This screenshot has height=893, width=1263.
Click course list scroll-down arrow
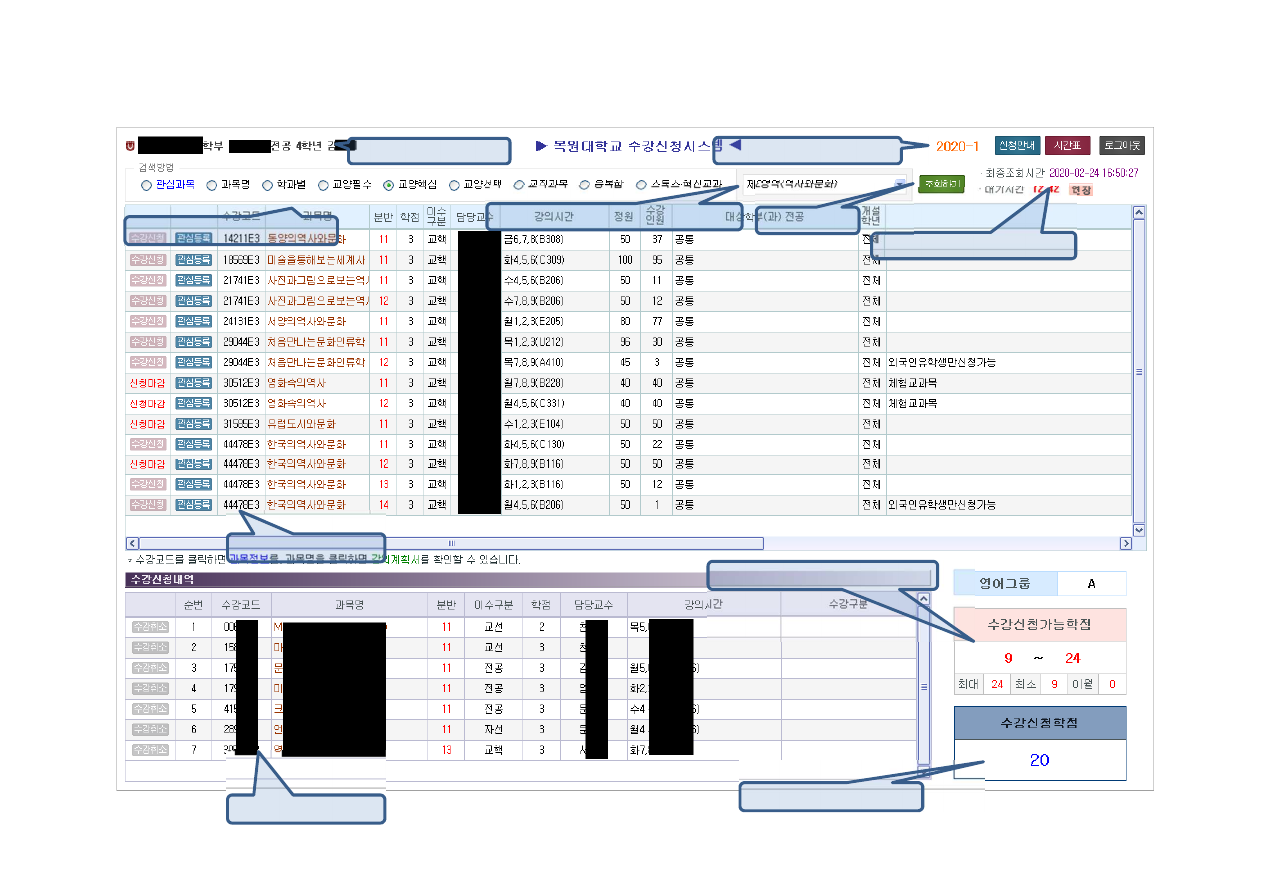[1138, 529]
